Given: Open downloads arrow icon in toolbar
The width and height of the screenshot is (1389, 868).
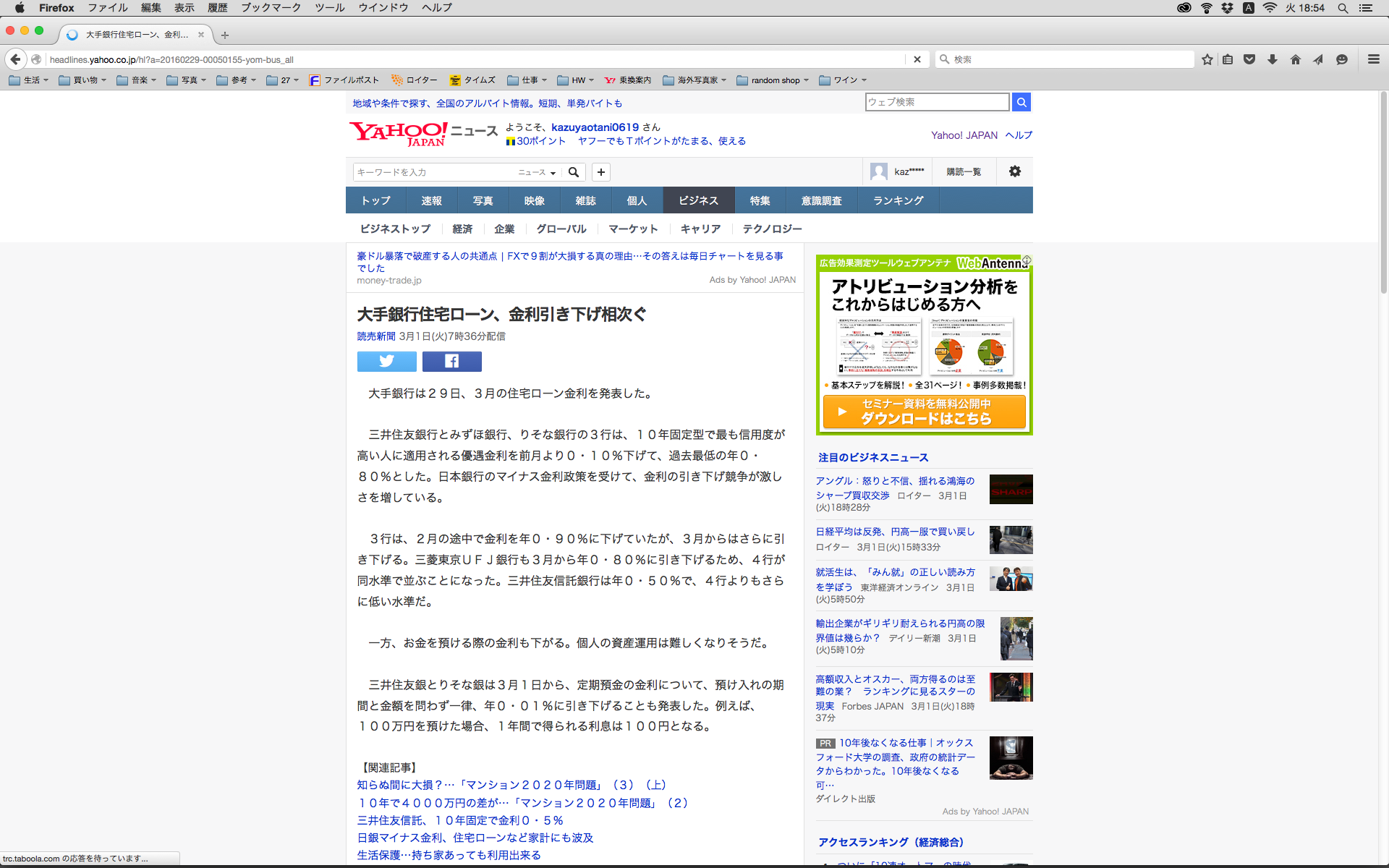Looking at the screenshot, I should [x=1272, y=59].
